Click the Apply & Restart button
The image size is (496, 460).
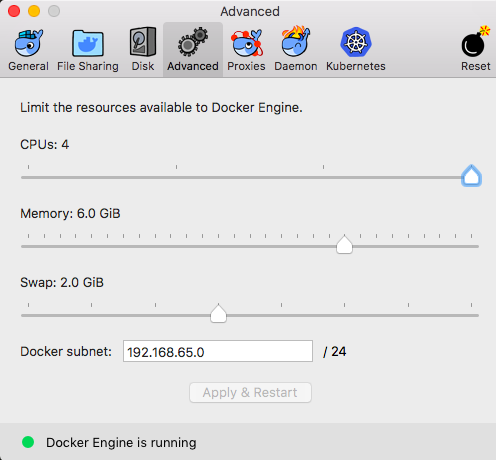click(x=250, y=392)
